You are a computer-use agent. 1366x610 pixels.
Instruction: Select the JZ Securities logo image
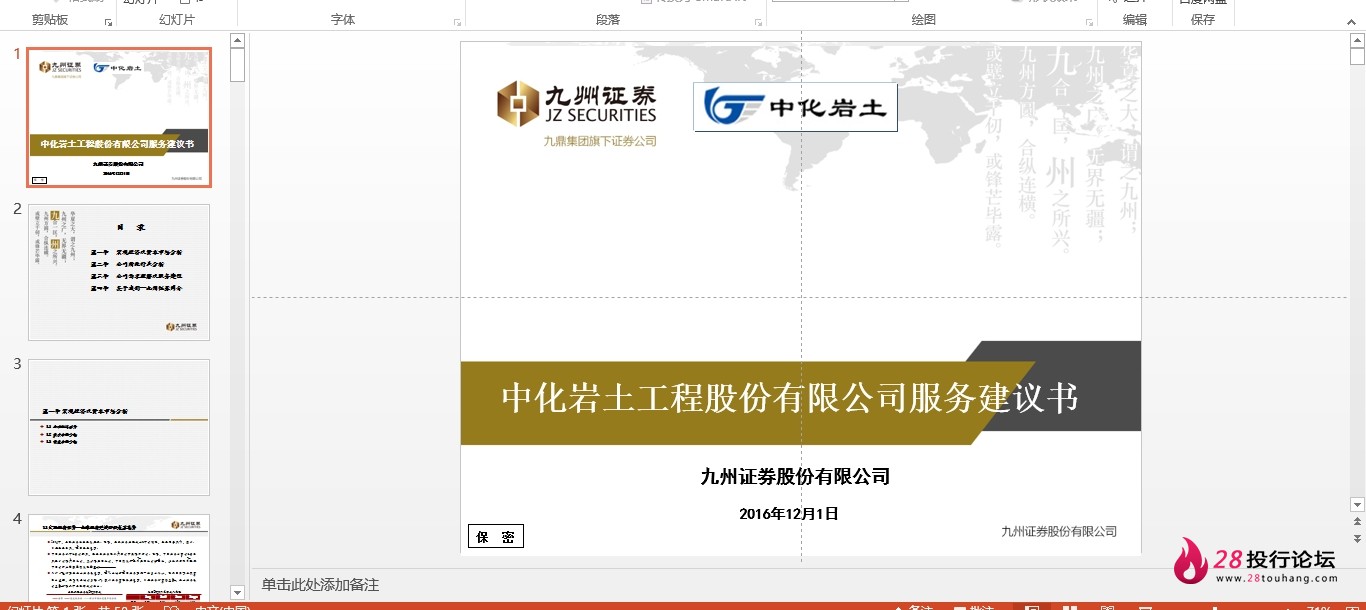tap(577, 104)
